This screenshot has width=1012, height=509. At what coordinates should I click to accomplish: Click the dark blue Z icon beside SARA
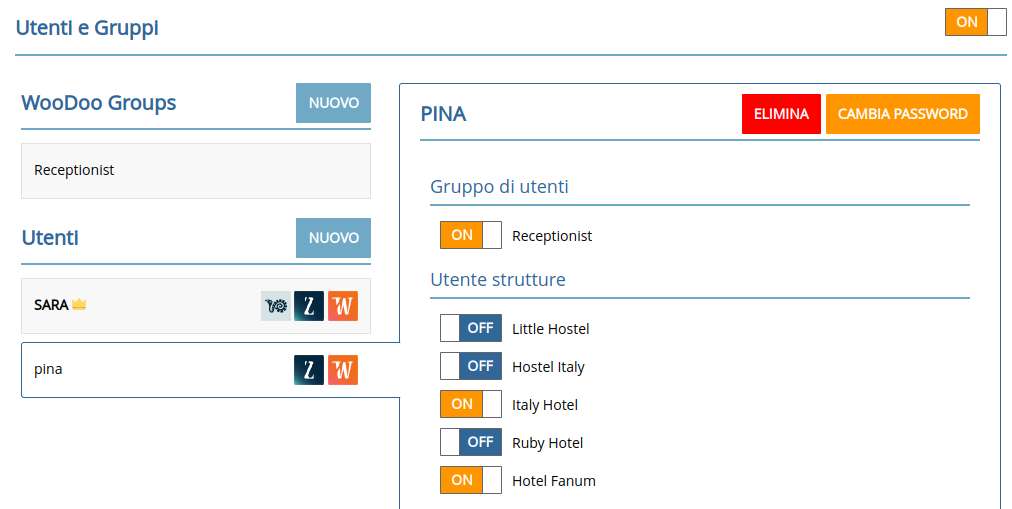tap(309, 306)
